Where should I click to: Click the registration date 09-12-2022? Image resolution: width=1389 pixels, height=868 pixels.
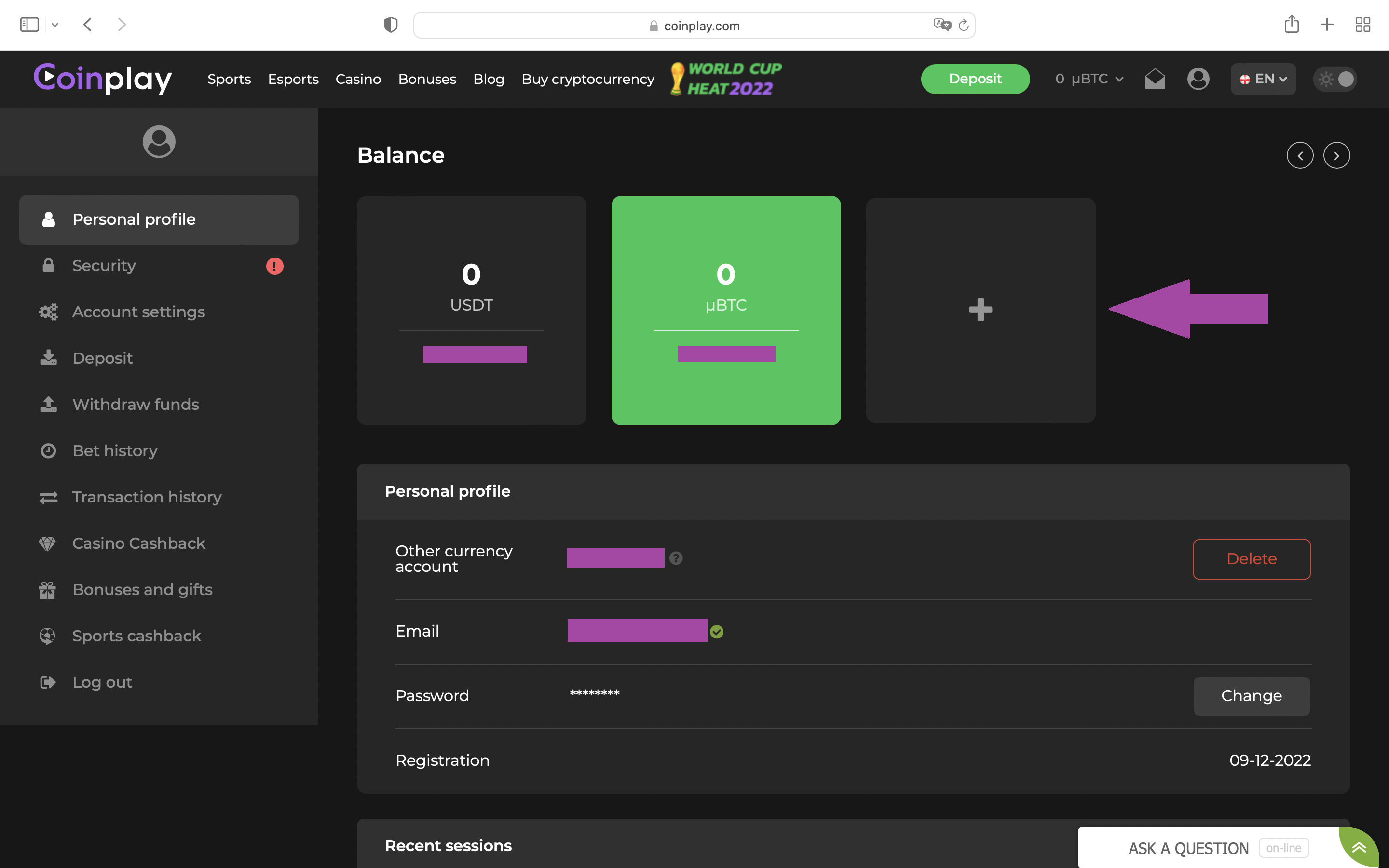1269,760
